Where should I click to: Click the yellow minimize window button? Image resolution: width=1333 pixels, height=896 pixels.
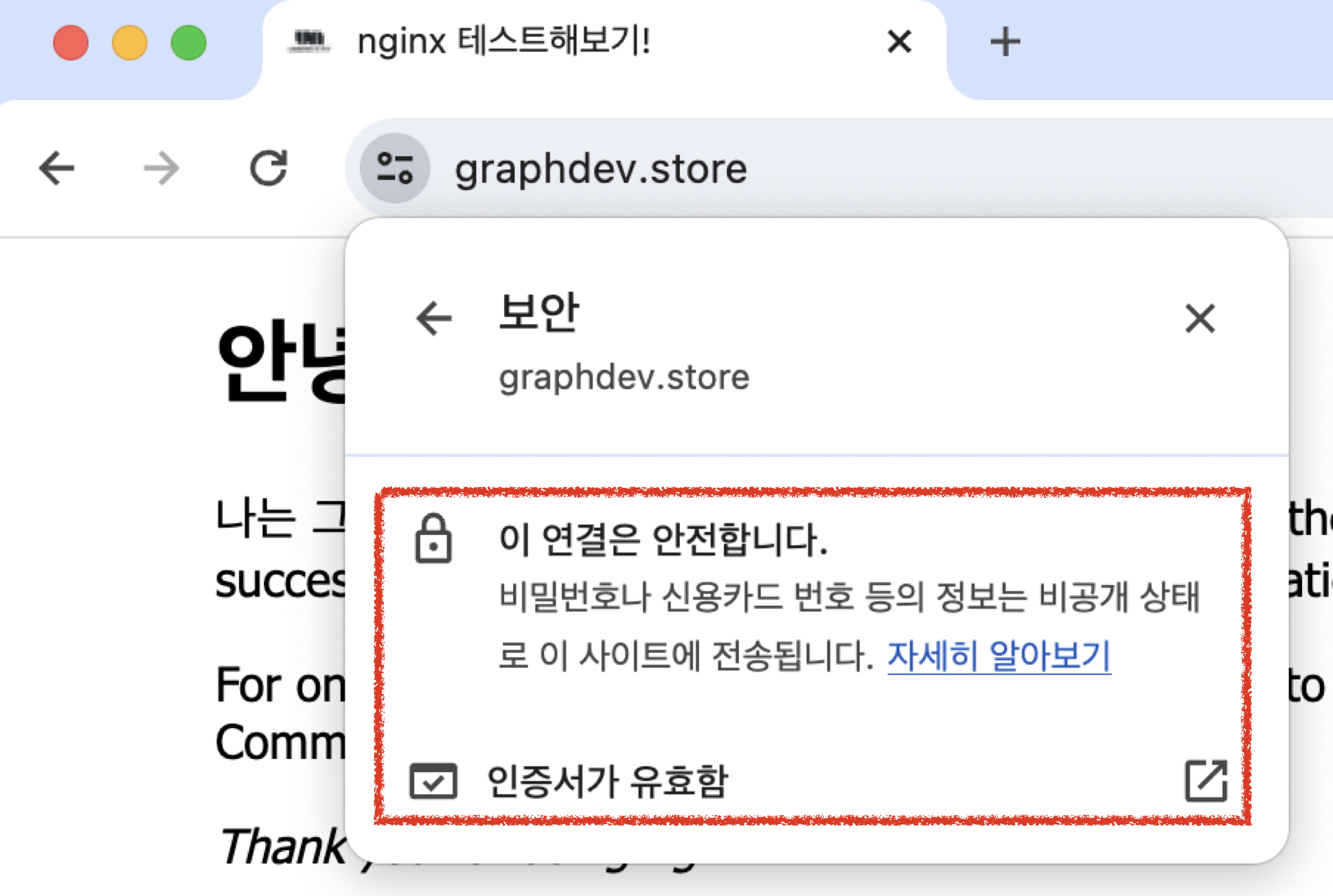130,43
